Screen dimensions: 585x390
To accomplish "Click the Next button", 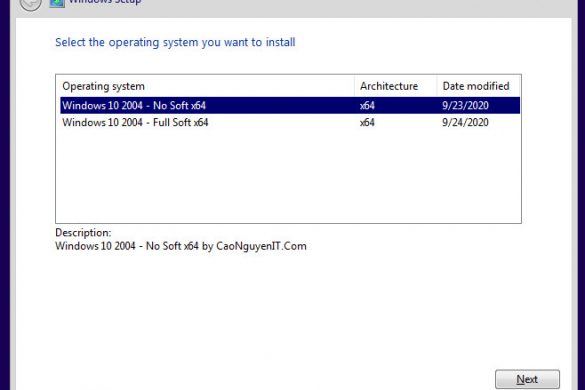I will (527, 379).
